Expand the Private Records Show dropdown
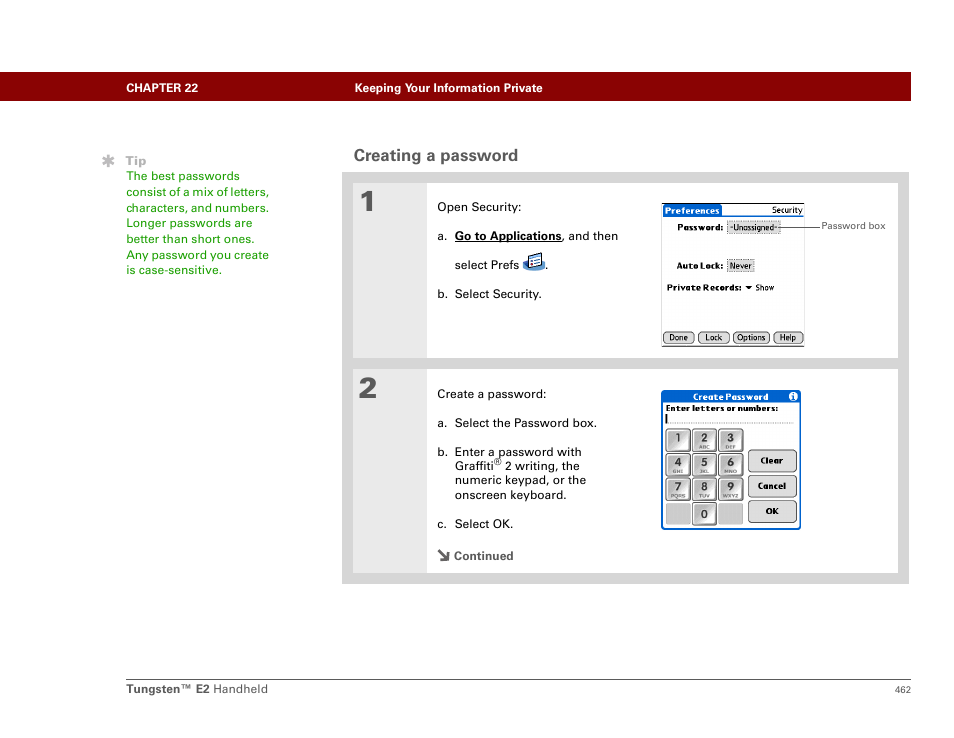This screenshot has height=738, width=954. [760, 288]
